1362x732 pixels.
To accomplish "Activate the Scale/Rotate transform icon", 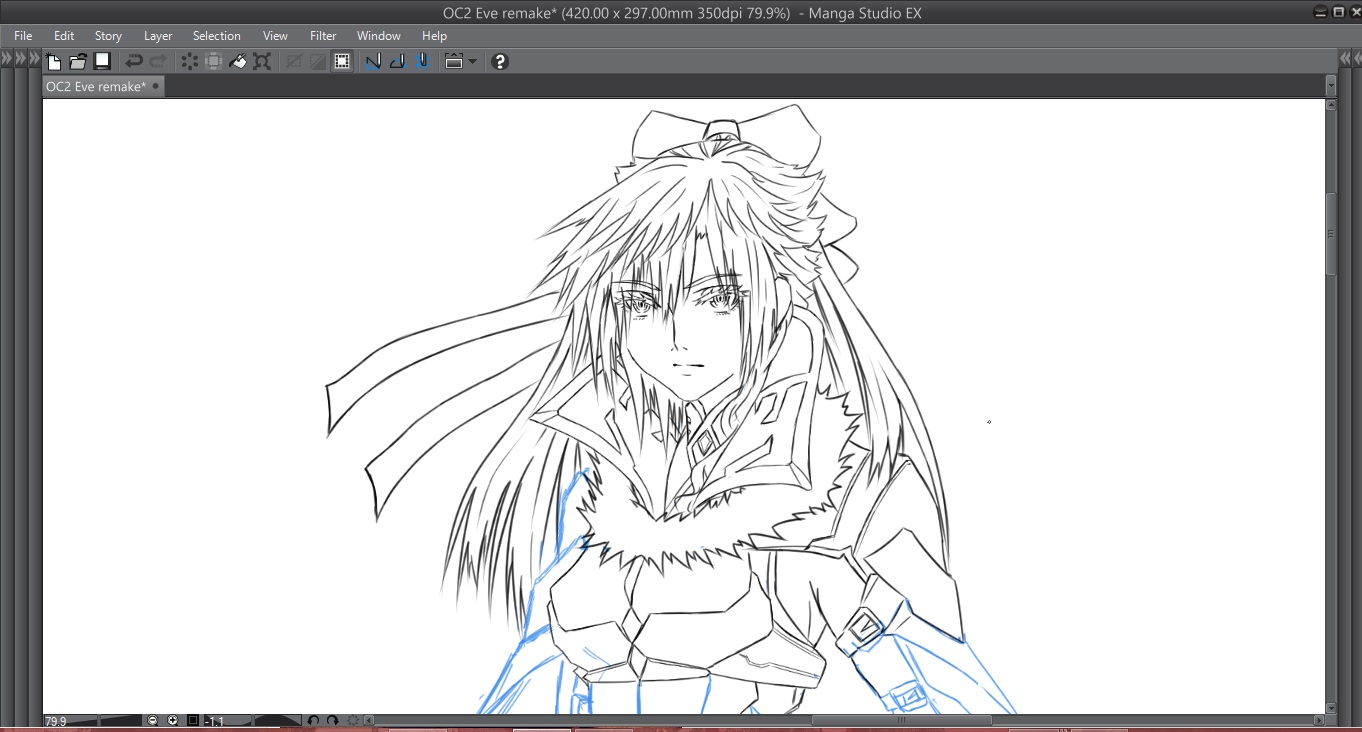I will coord(262,62).
